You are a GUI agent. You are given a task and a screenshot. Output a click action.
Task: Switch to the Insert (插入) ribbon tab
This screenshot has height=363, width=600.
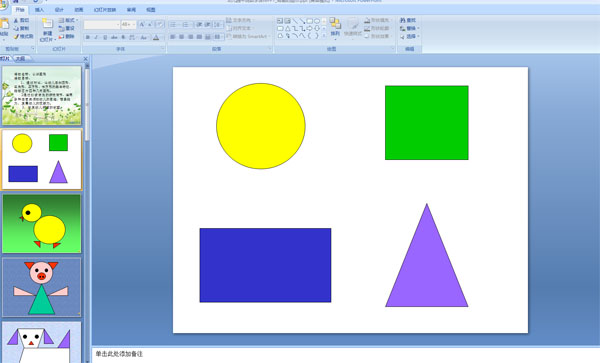click(x=39, y=10)
